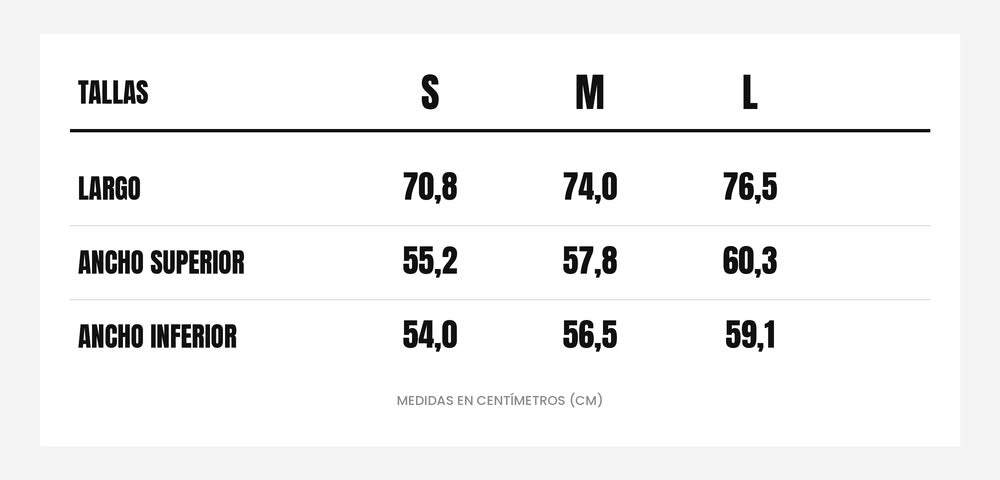1000x480 pixels.
Task: Click the MEDIDAS EN CENTÍMETROS (CM) note
Action: click(x=499, y=401)
